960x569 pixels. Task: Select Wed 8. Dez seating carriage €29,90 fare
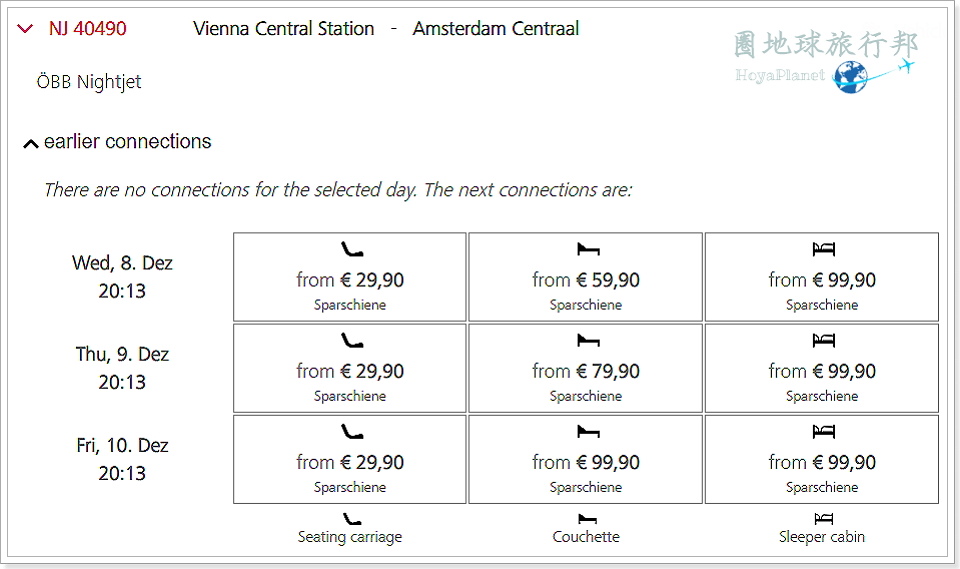350,277
